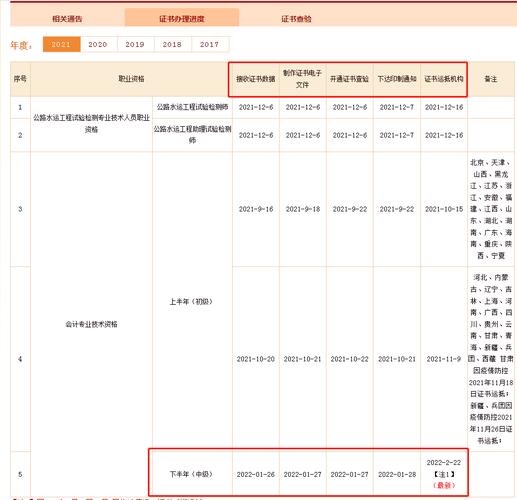Click the 下半年（中级） cell

pos(191,474)
